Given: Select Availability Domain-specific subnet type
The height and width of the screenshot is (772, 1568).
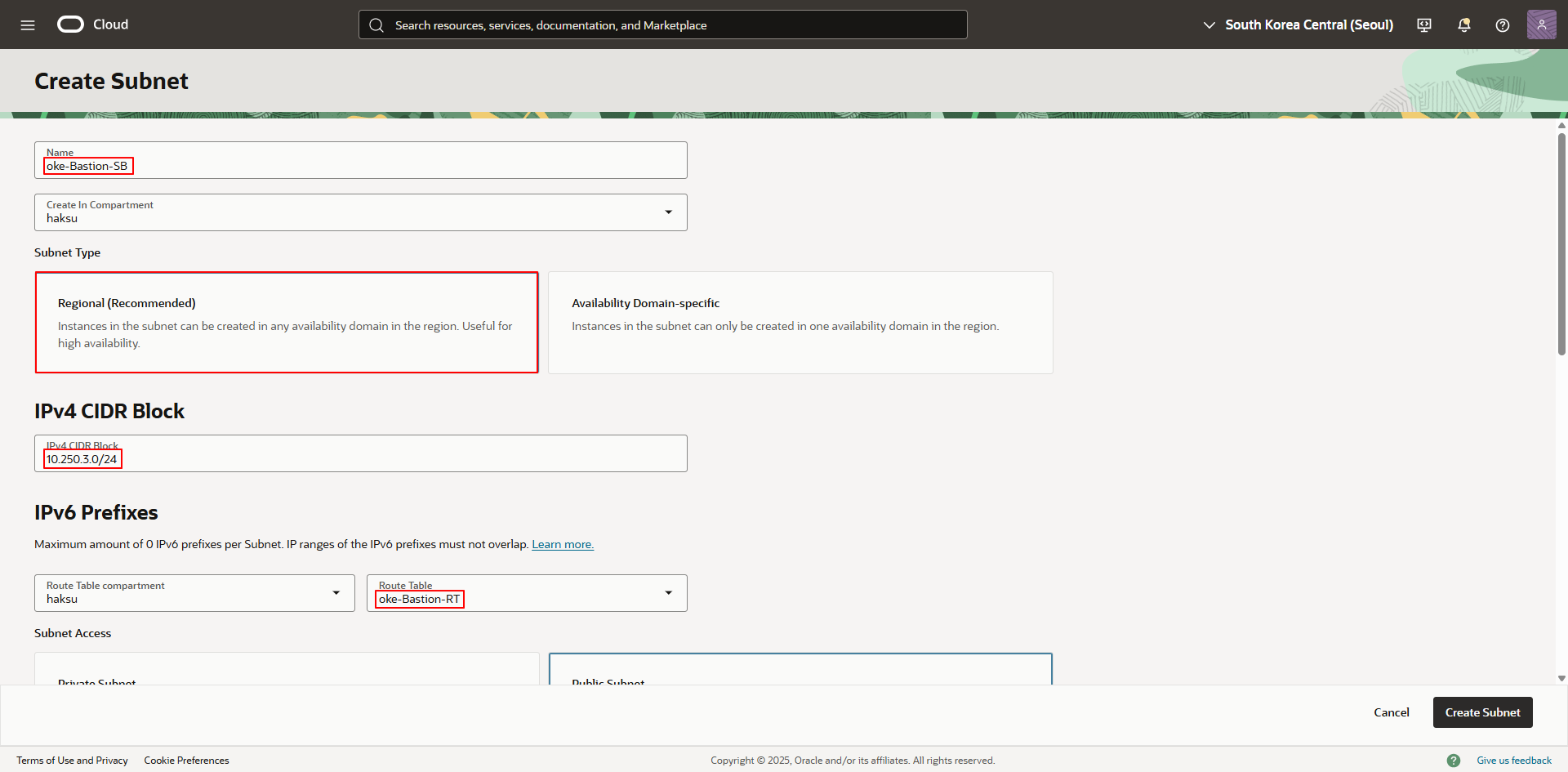Looking at the screenshot, I should coord(800,323).
